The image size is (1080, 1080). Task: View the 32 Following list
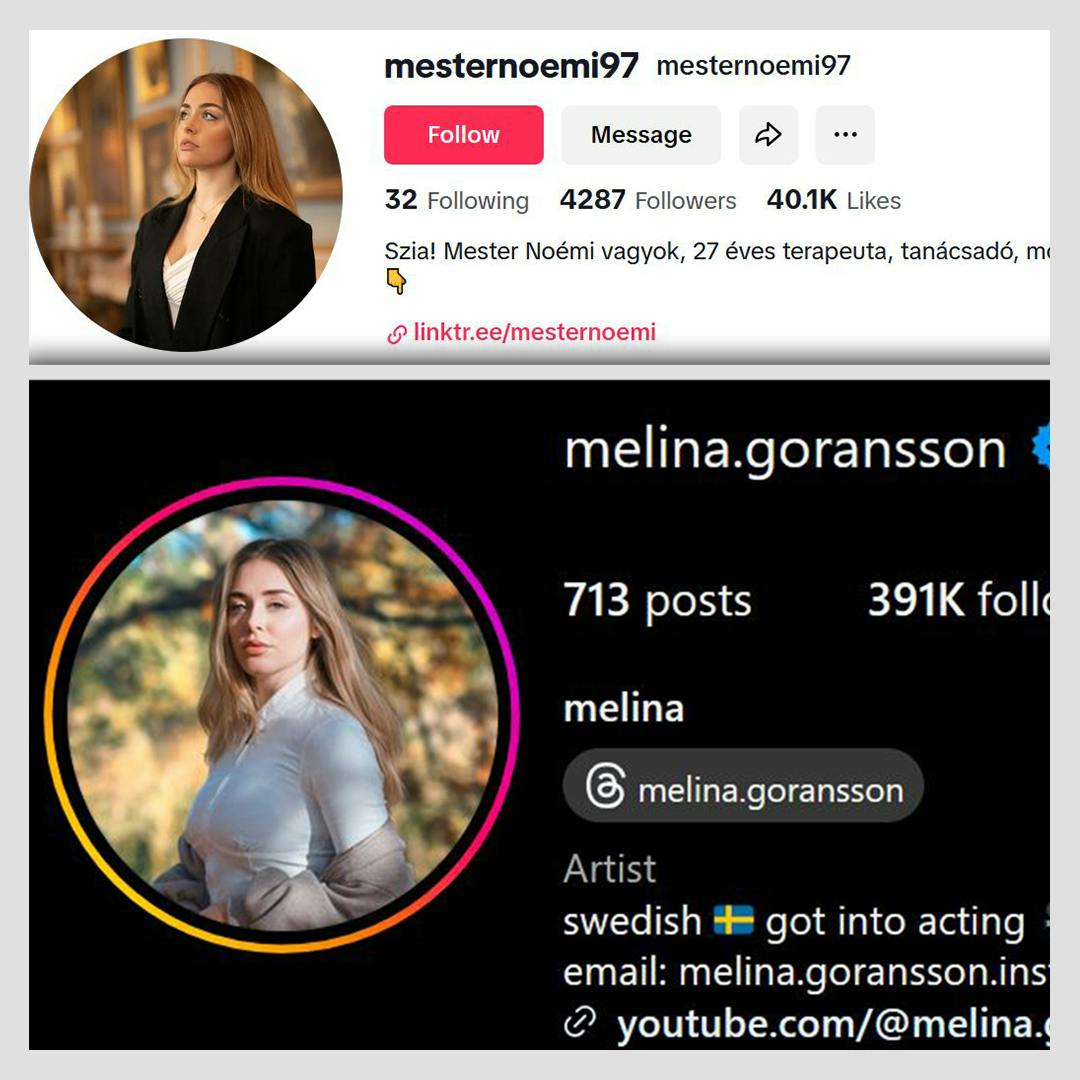click(x=457, y=200)
